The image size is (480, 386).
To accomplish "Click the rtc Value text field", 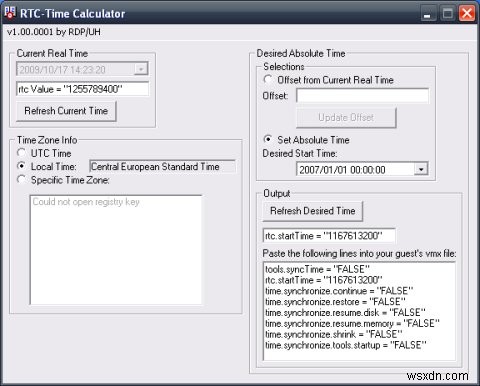I will point(83,89).
